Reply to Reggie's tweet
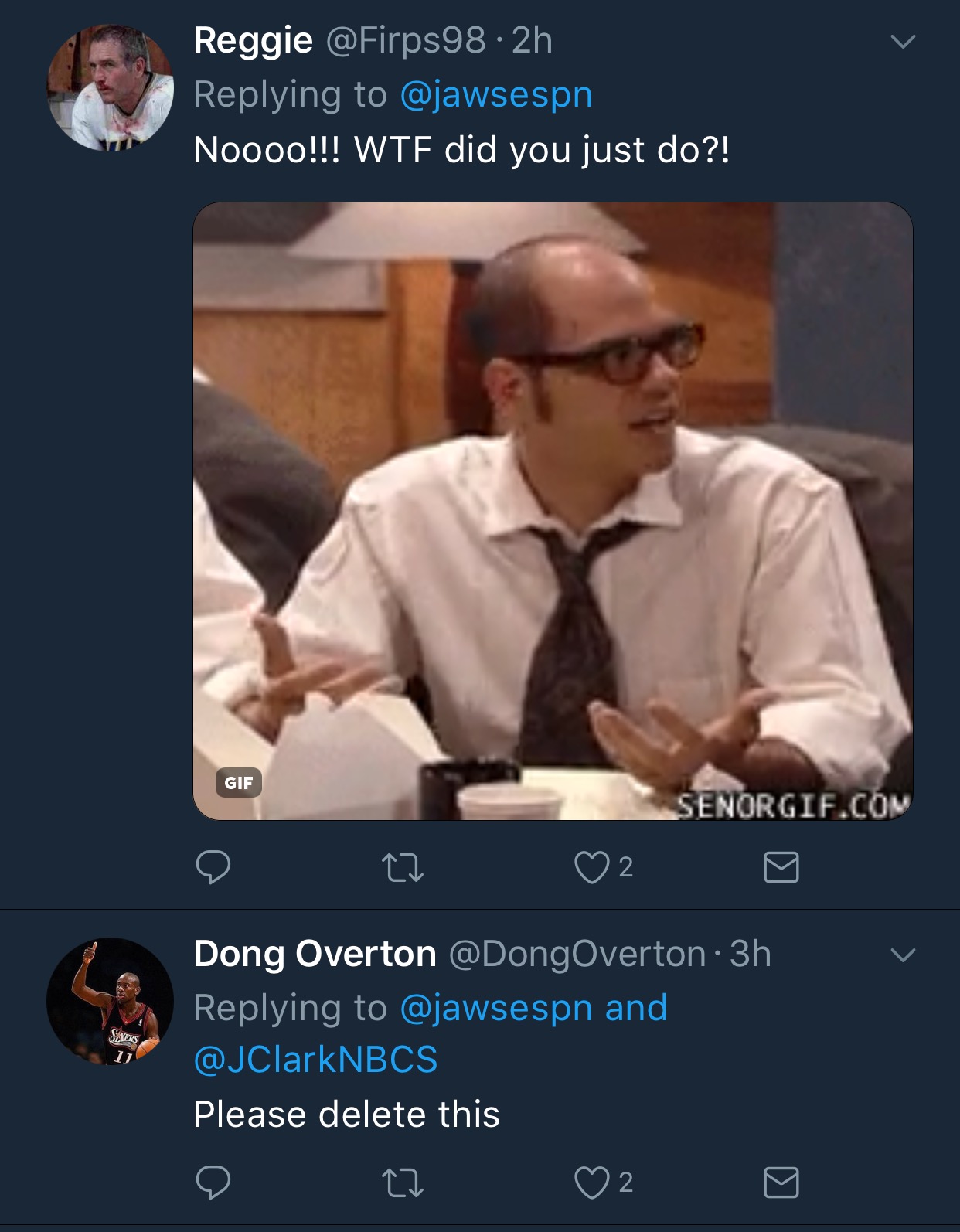Image resolution: width=960 pixels, height=1232 pixels. point(213,866)
